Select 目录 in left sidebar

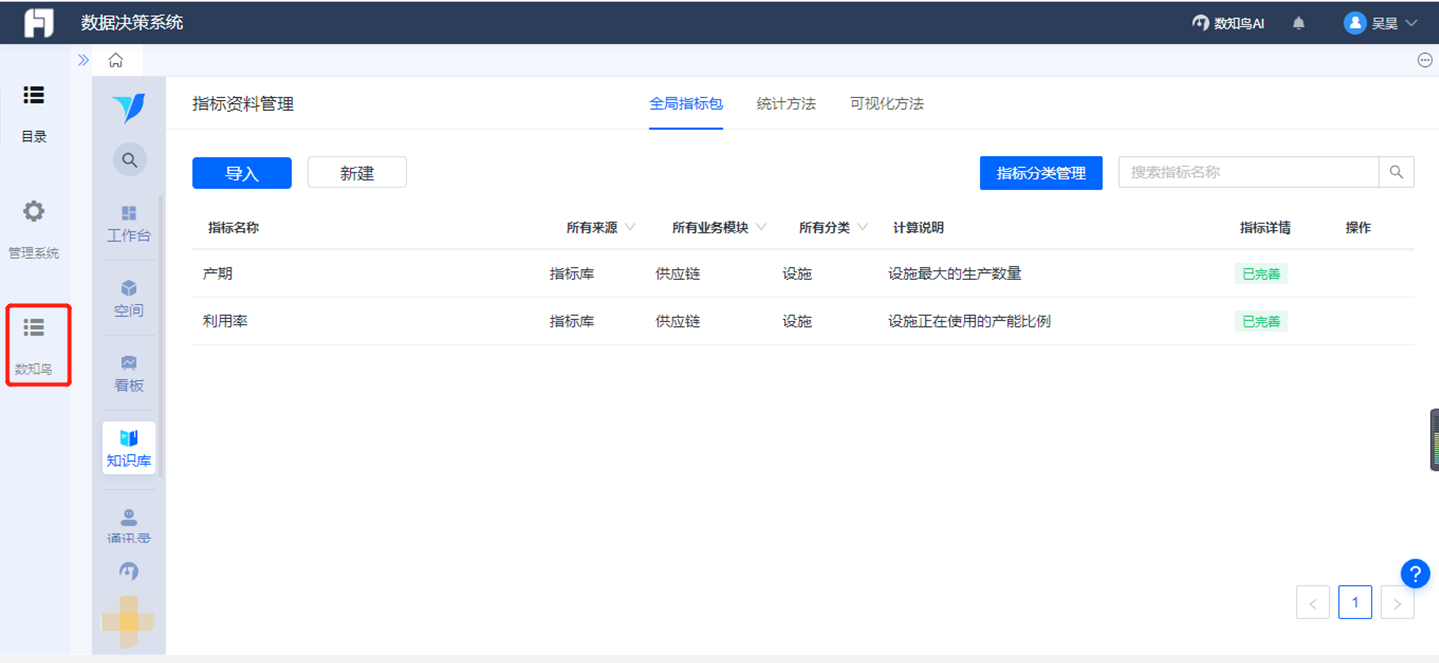pos(34,114)
